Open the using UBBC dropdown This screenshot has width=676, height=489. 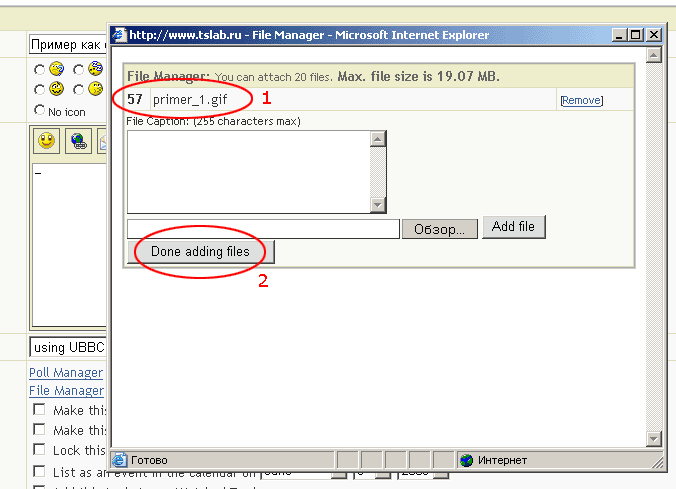coord(68,347)
